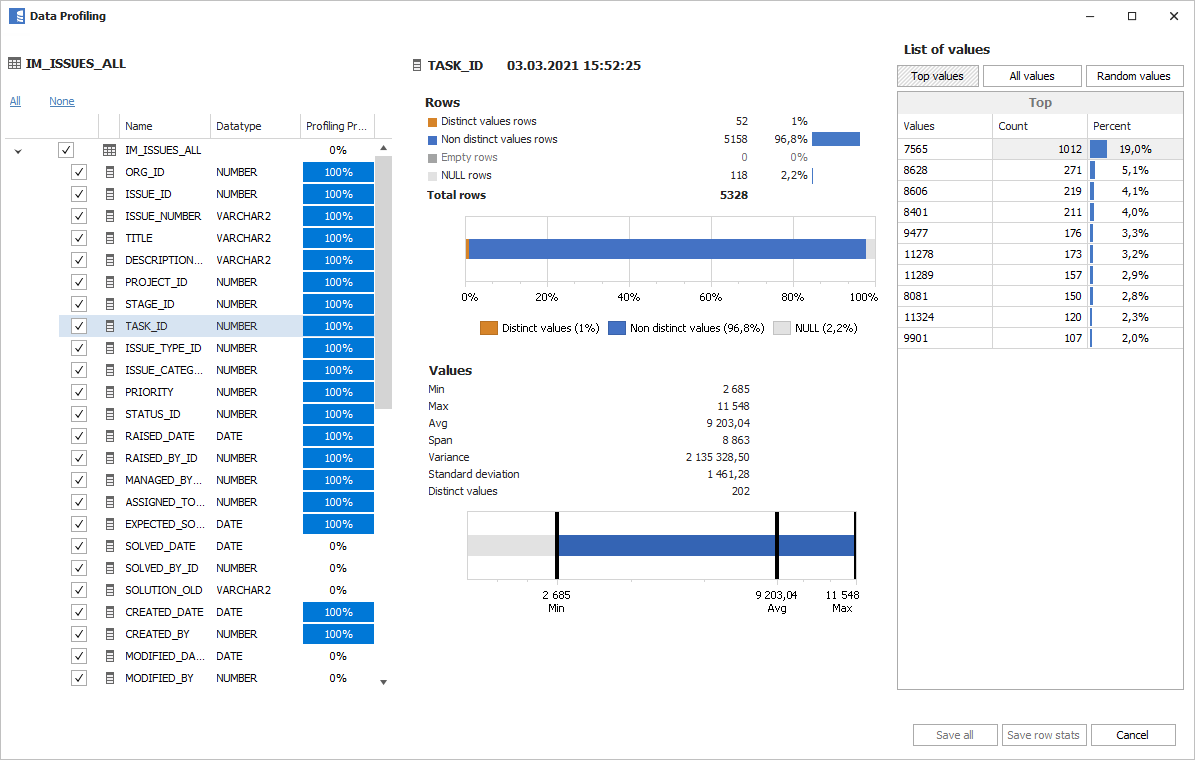Toggle the STAGE_ID column checkbox
Image resolution: width=1195 pixels, height=760 pixels.
[79, 304]
